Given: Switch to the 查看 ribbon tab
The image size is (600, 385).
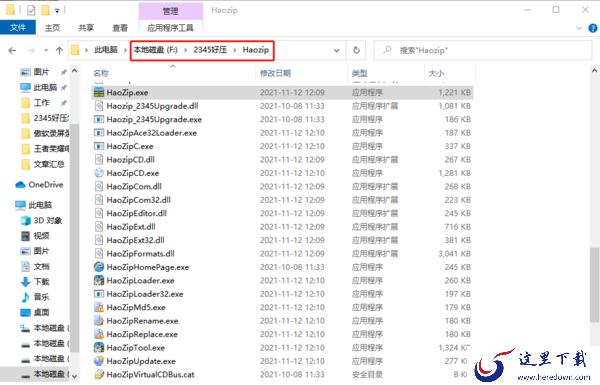Looking at the screenshot, I should pos(120,28).
